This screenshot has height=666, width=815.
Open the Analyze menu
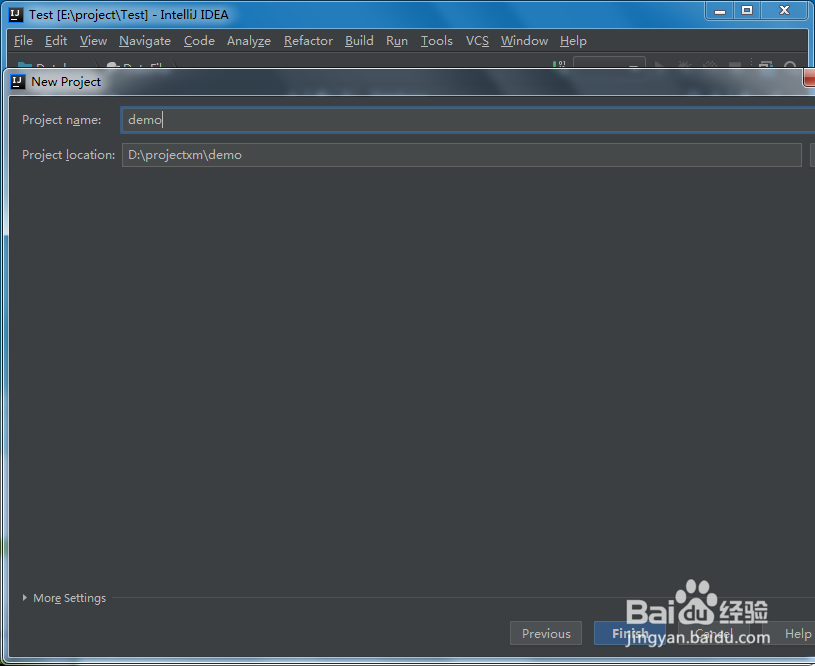pyautogui.click(x=248, y=41)
